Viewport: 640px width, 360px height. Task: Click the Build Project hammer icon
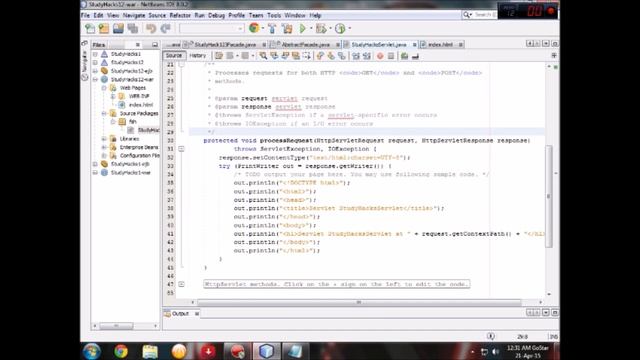click(272, 29)
